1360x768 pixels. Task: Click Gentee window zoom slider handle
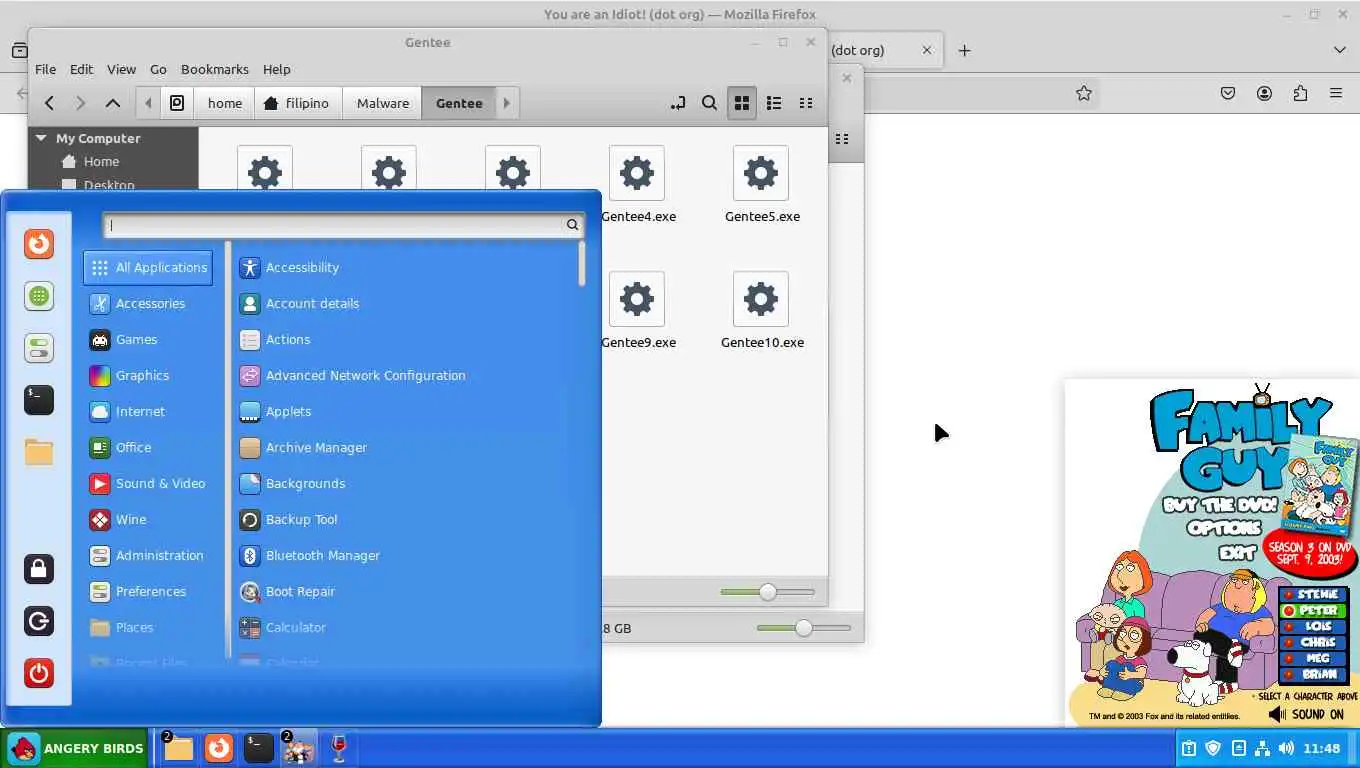767,592
